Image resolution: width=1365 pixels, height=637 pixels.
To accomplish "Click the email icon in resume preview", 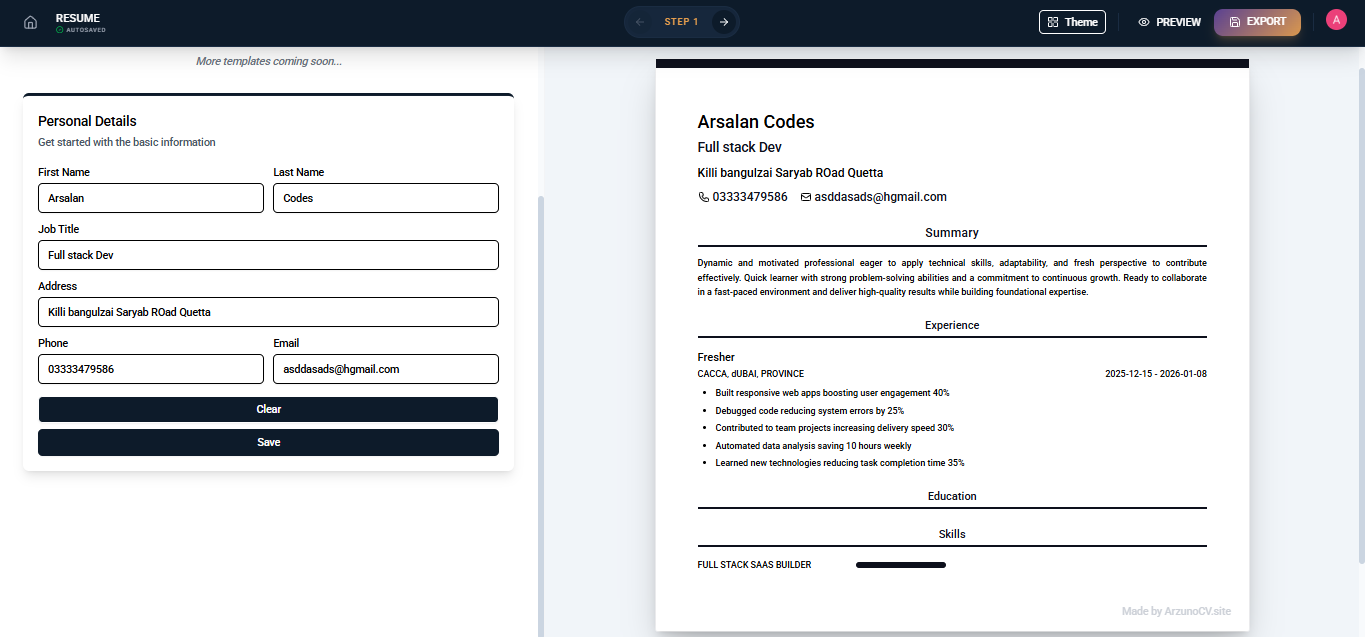I will pos(806,197).
